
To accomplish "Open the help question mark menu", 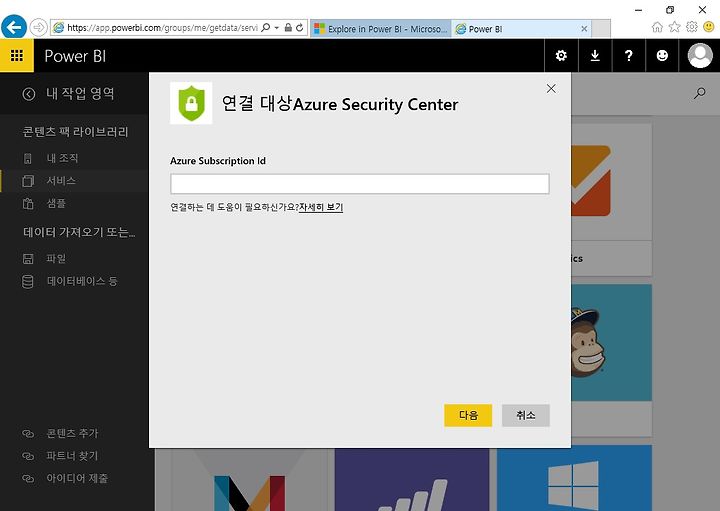I will [629, 56].
